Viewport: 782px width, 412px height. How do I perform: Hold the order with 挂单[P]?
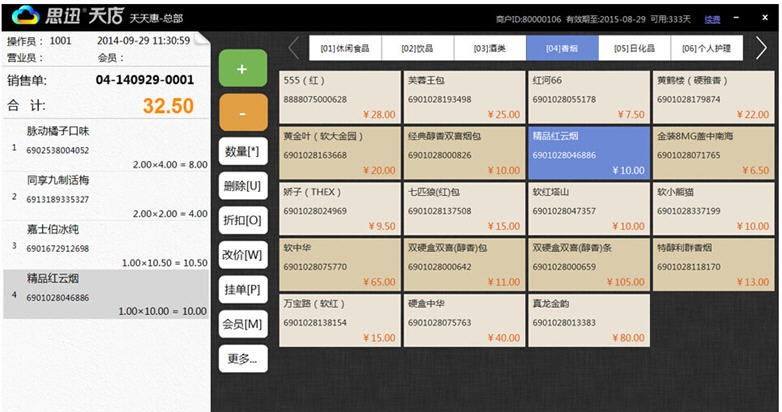243,289
